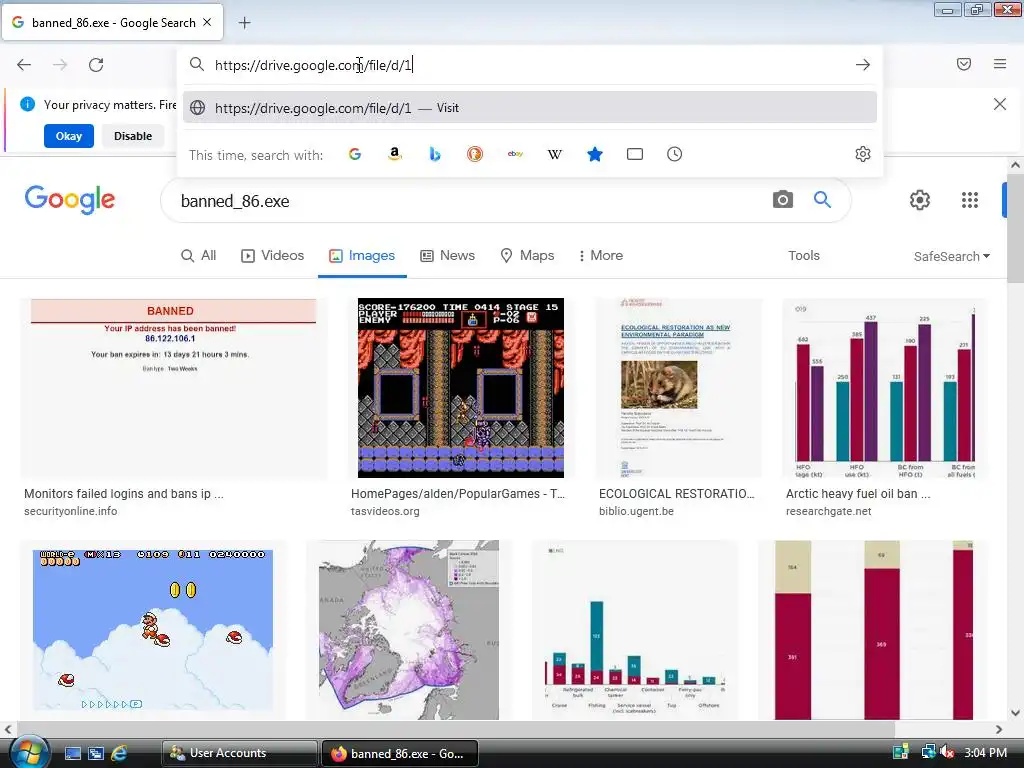Open the Google apps grid

tap(970, 200)
